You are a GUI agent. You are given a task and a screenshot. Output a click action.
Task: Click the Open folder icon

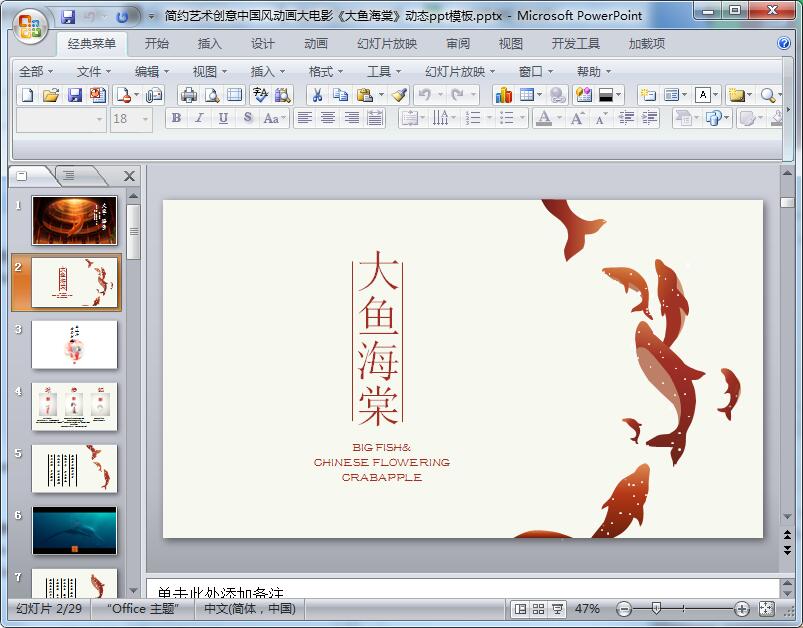51,95
